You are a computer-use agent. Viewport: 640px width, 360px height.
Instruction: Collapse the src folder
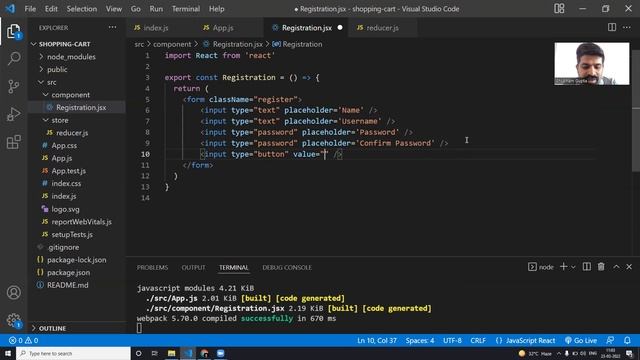51,82
